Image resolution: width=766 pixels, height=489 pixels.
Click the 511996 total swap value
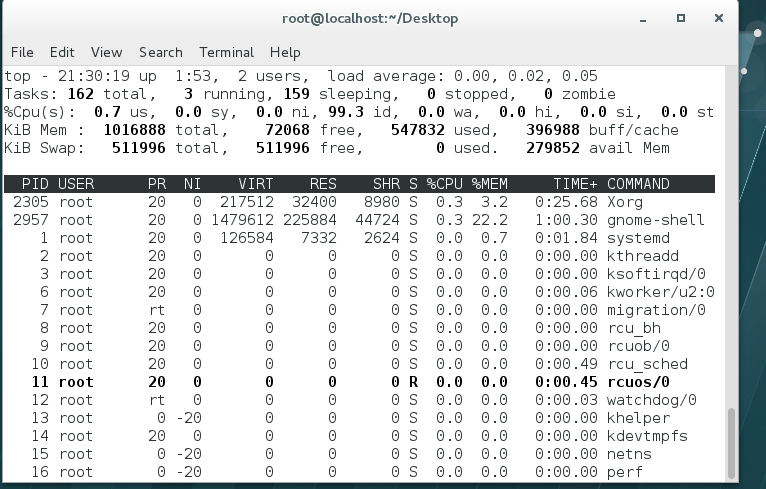(x=139, y=148)
